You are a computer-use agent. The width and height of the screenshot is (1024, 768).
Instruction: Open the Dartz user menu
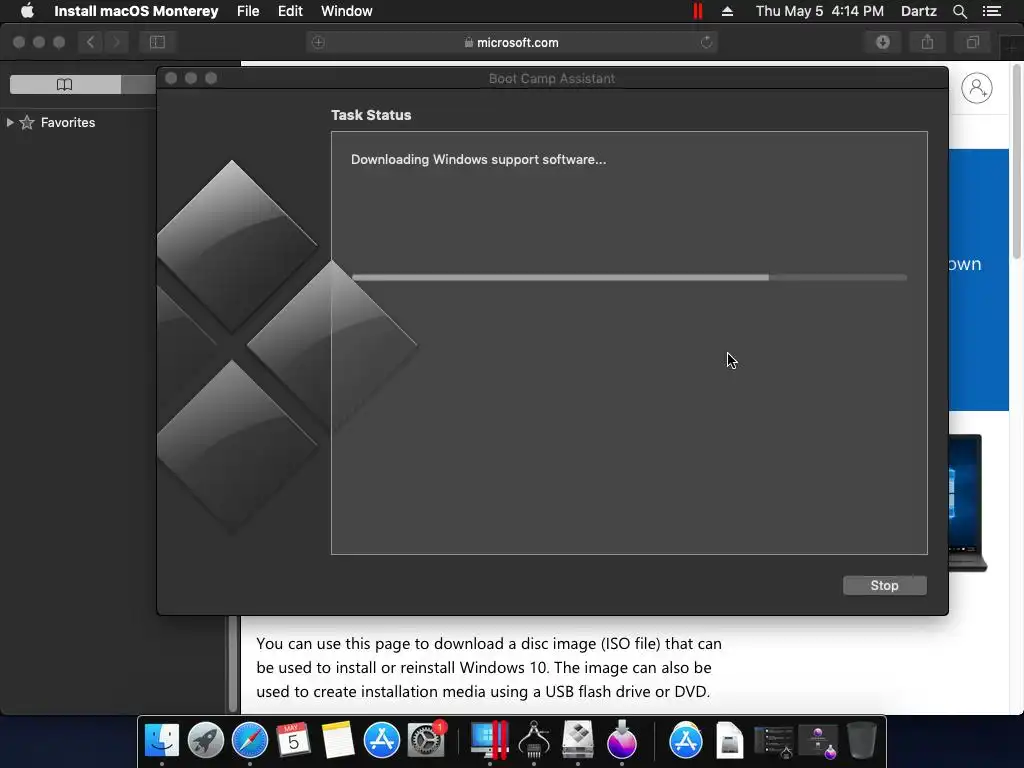[x=918, y=11]
